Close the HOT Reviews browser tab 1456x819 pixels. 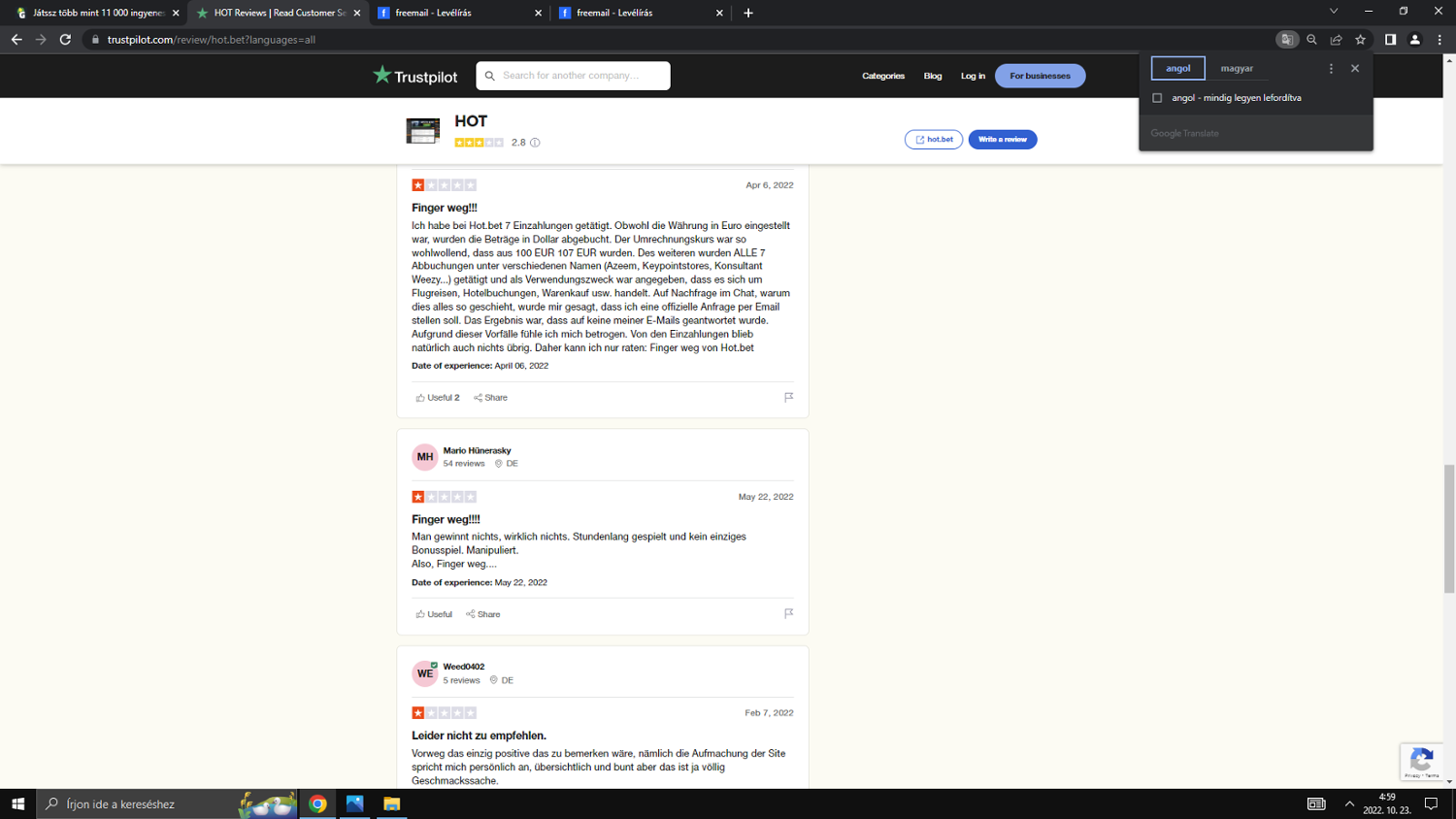357,13
